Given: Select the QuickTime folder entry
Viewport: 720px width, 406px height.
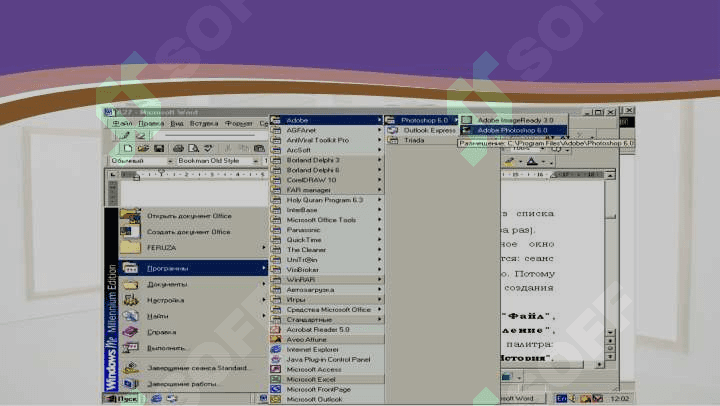Looking at the screenshot, I should point(326,240).
